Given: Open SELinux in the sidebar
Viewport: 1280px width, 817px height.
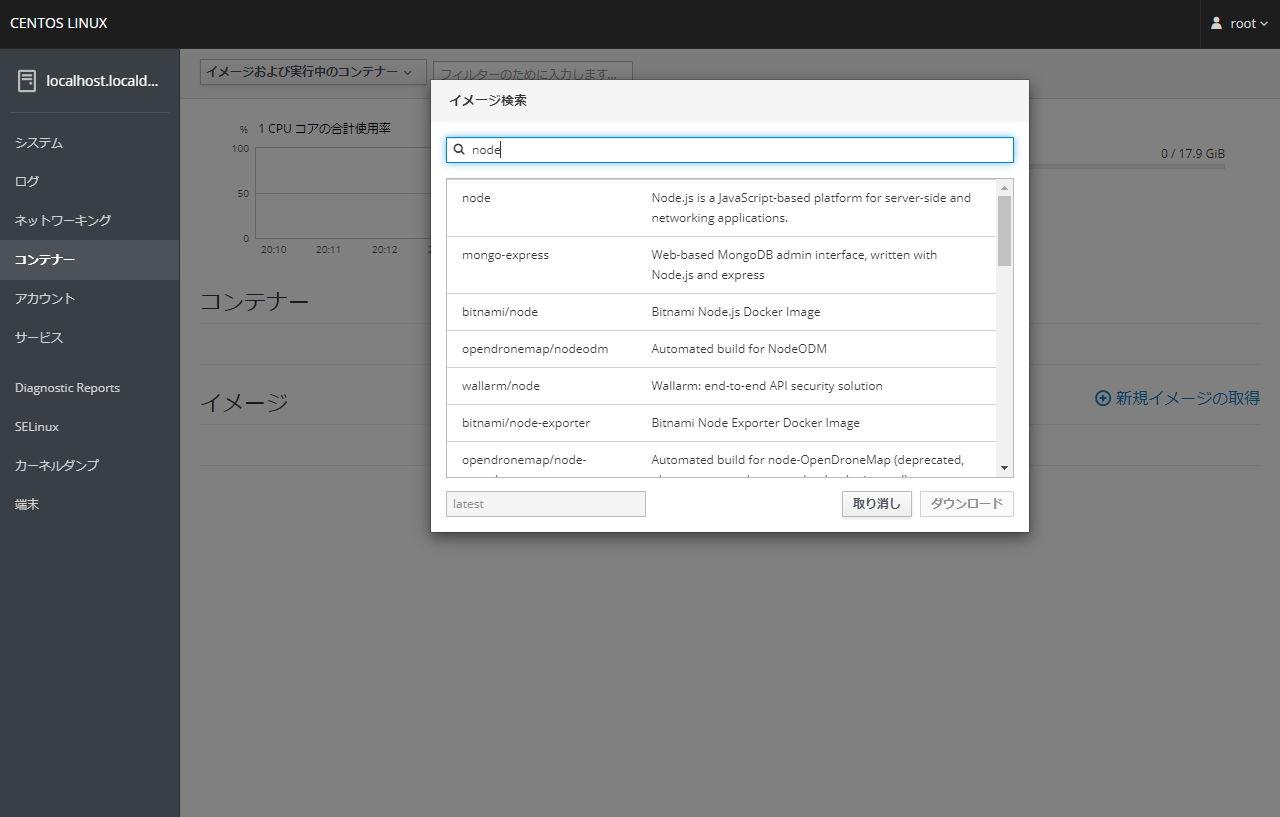Looking at the screenshot, I should pos(90,427).
